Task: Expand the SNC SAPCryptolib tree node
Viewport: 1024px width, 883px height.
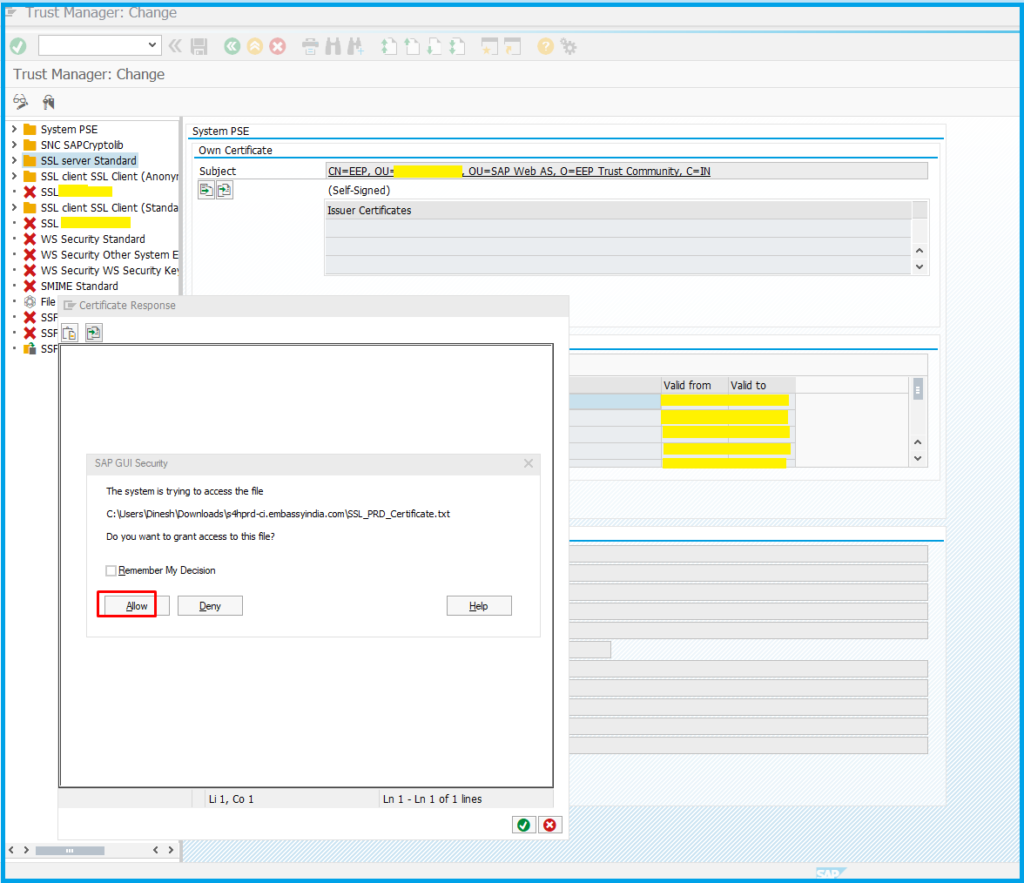Action: [x=14, y=145]
